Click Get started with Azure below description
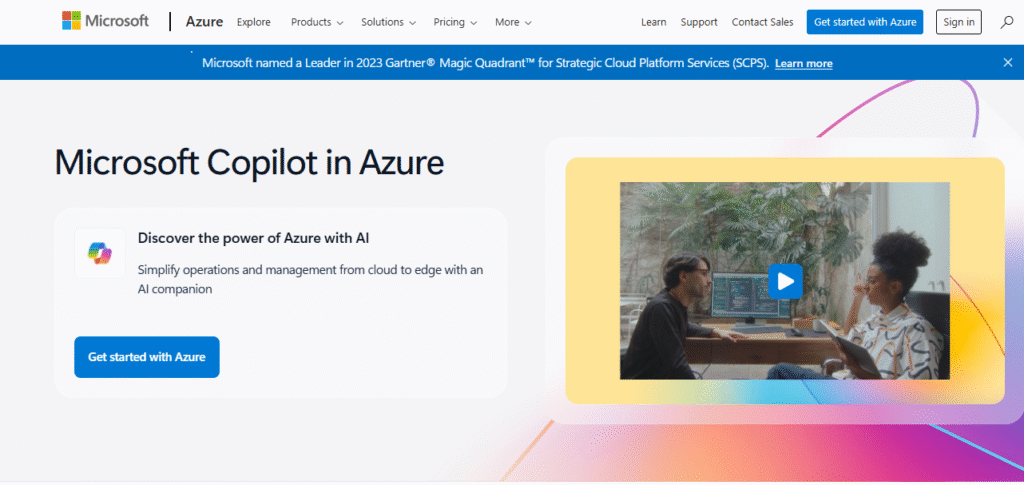Image resolution: width=1024 pixels, height=485 pixels. pyautogui.click(x=147, y=357)
